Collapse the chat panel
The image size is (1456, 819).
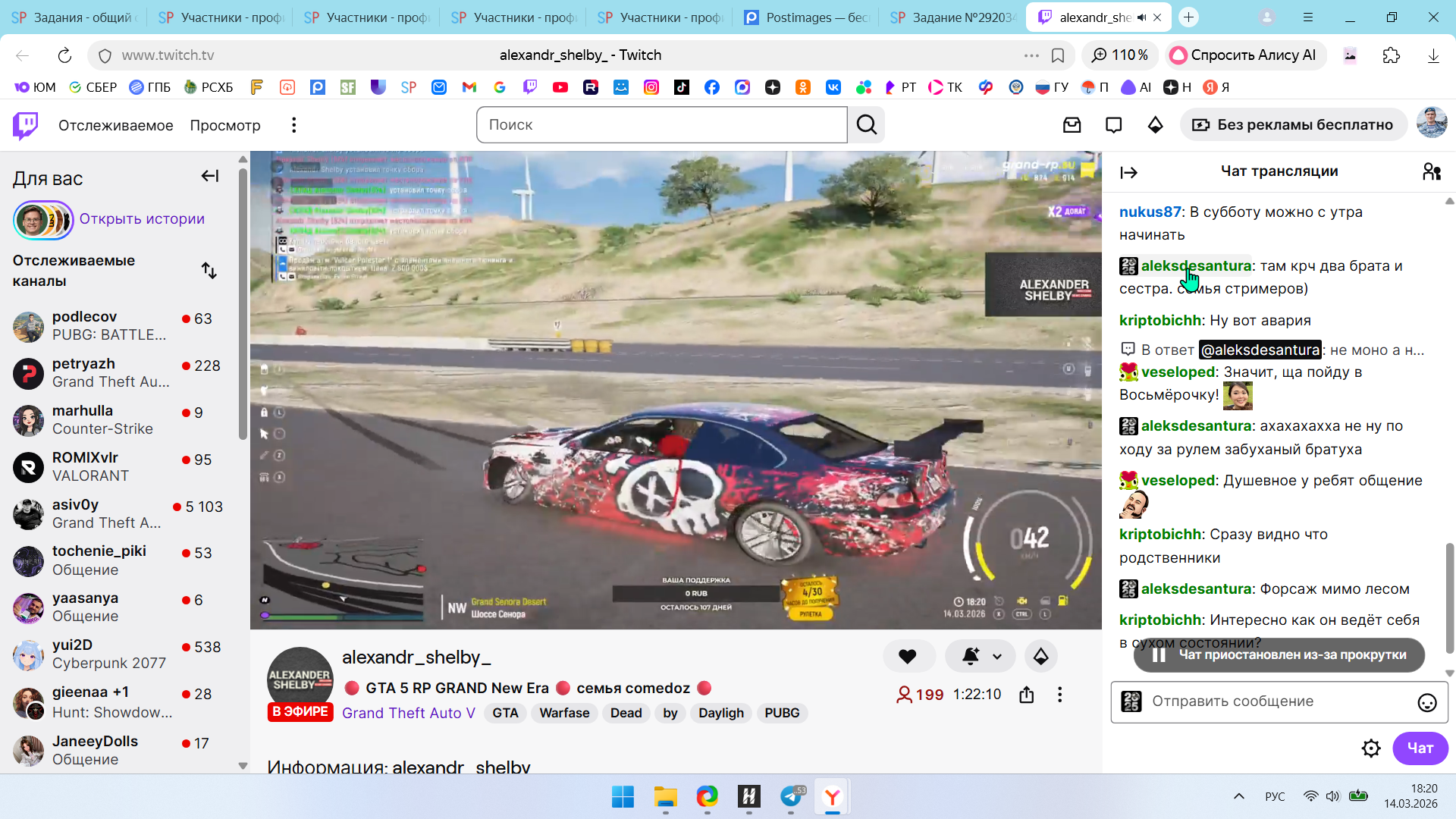pos(1128,172)
